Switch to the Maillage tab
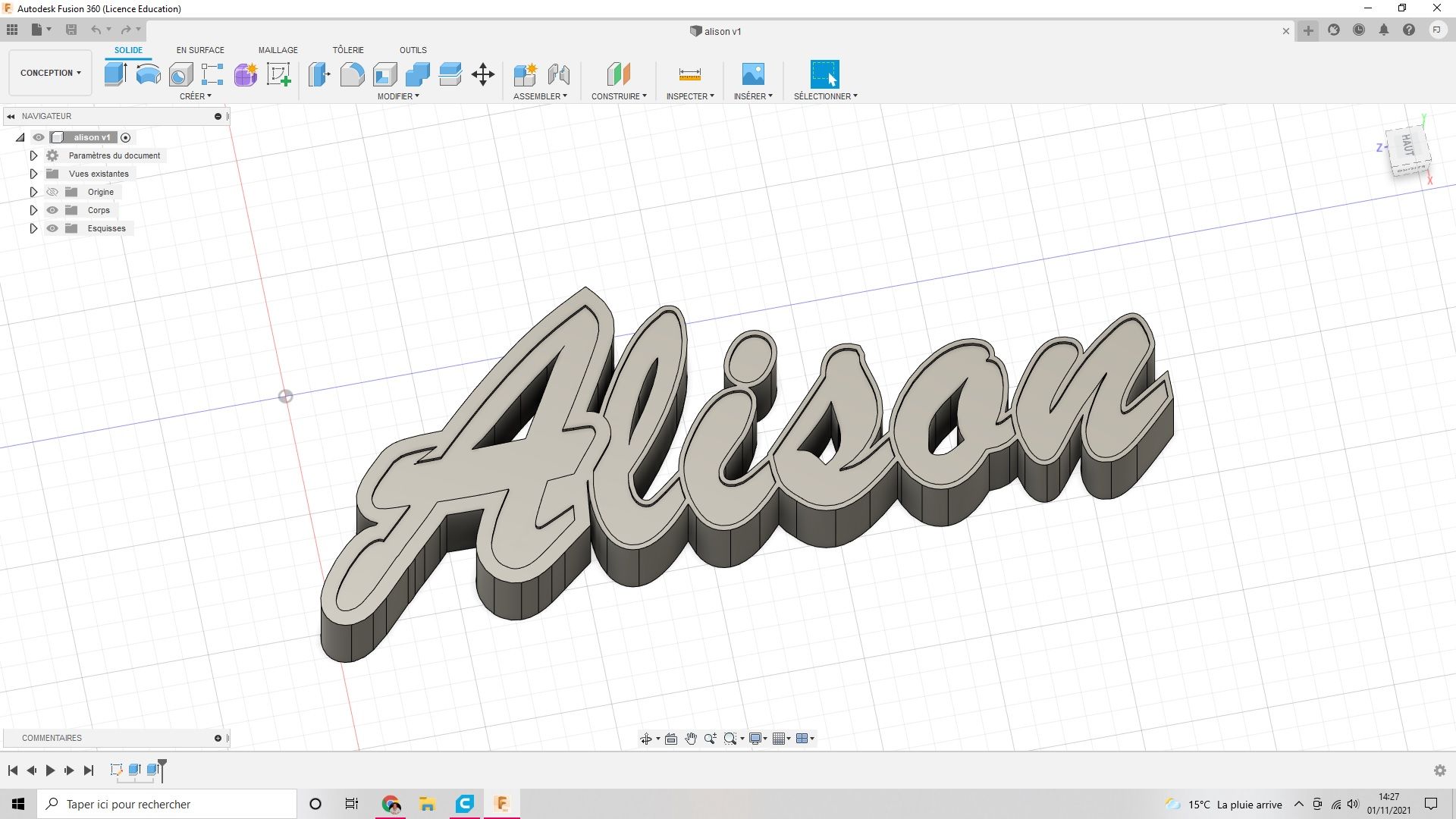 coord(278,50)
